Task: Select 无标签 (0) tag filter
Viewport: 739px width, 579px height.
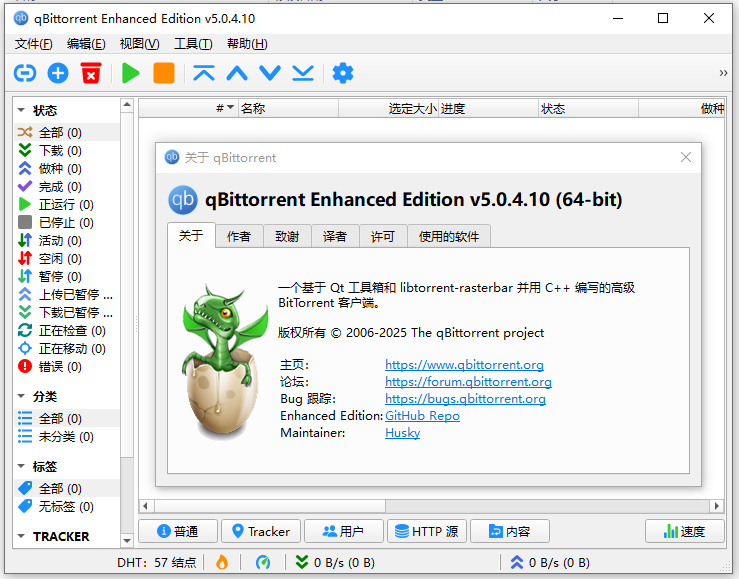Action: (x=67, y=506)
